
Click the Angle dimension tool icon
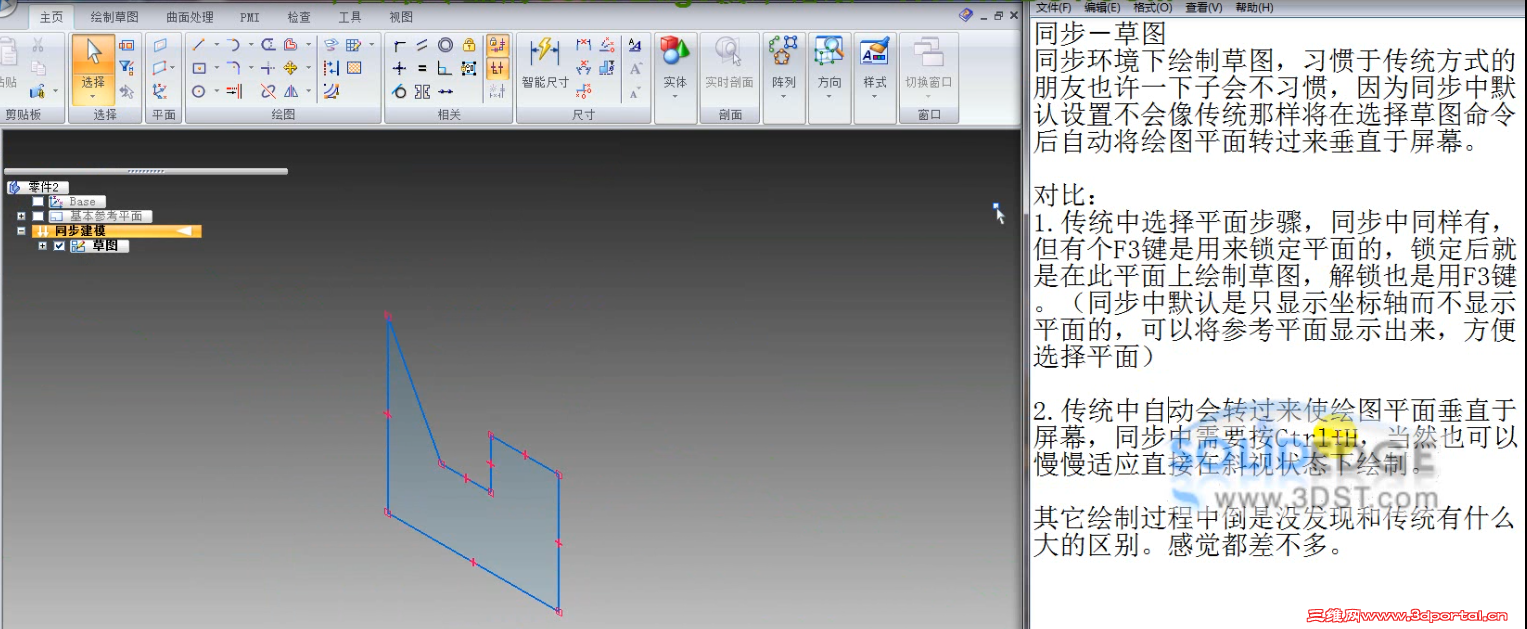pos(583,69)
